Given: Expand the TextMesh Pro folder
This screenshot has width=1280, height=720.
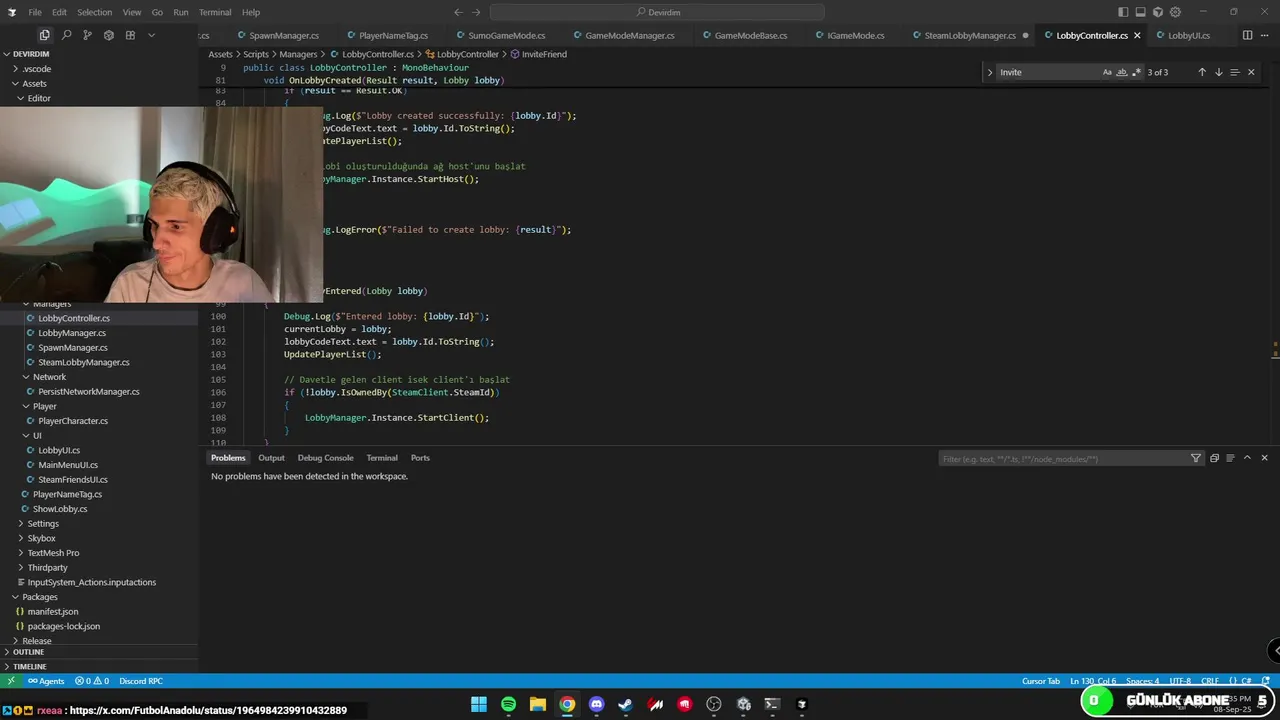Looking at the screenshot, I should 100,553.
